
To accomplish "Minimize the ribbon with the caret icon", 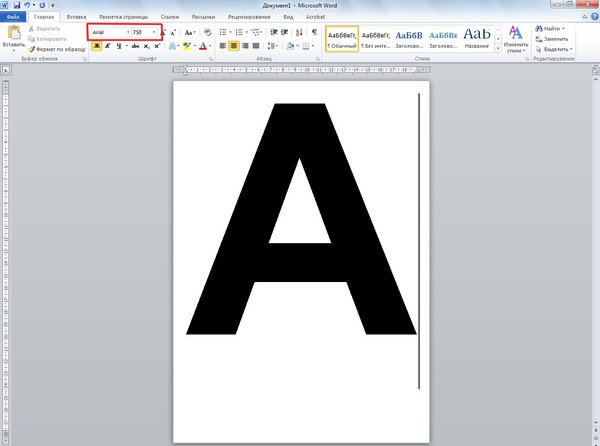I will click(x=585, y=16).
